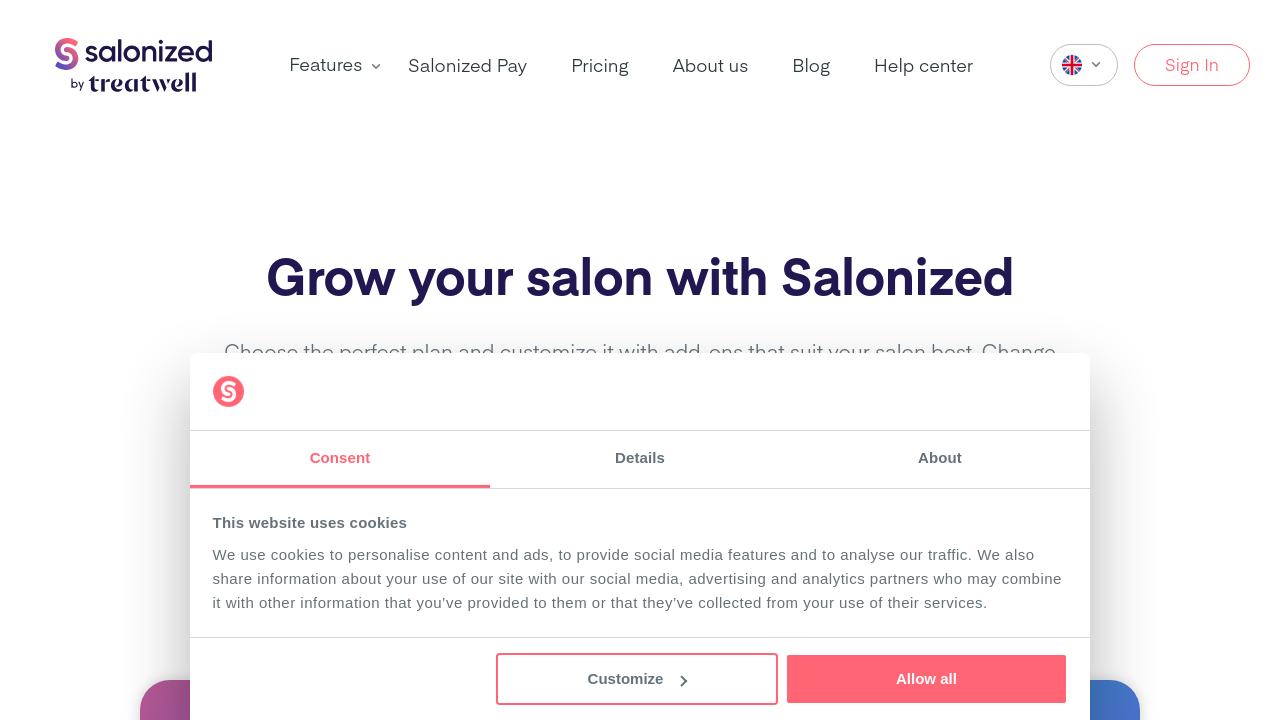Select the Consent tab

point(340,458)
